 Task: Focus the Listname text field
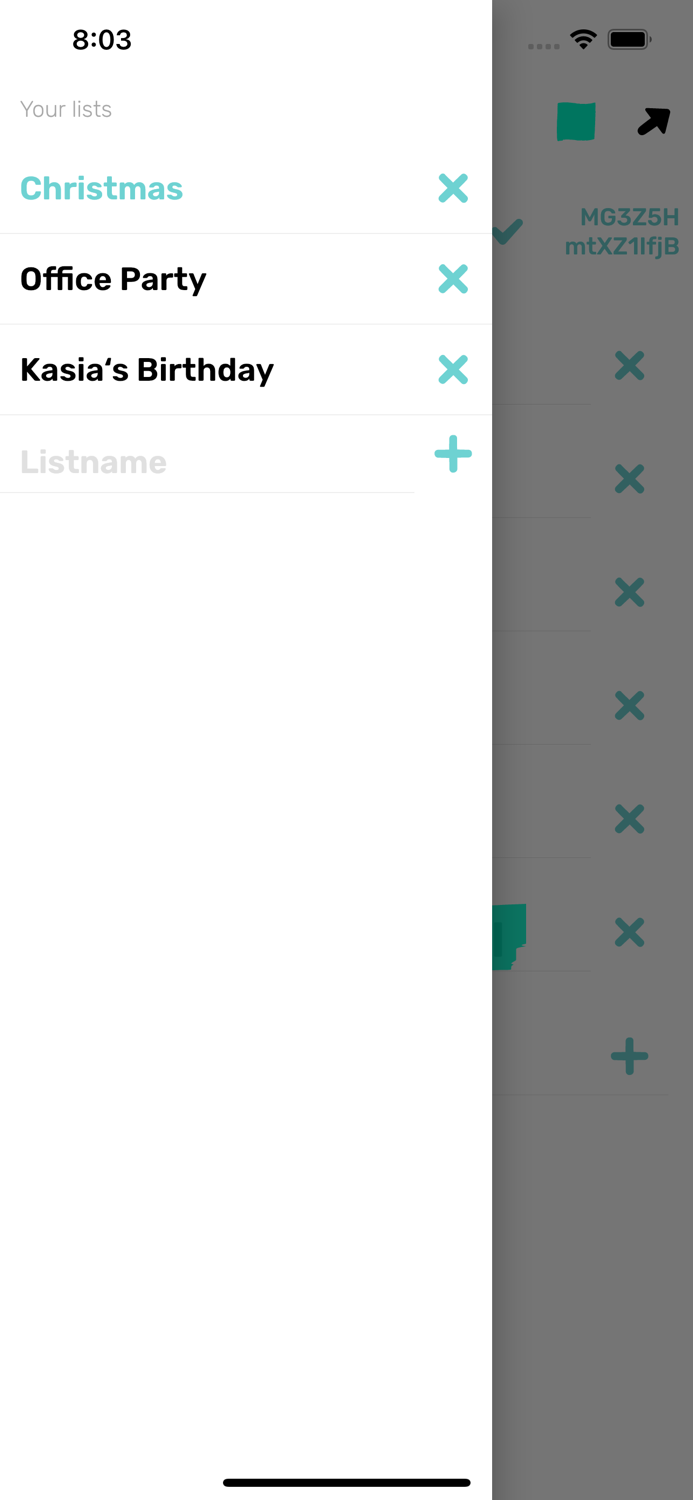coord(207,461)
